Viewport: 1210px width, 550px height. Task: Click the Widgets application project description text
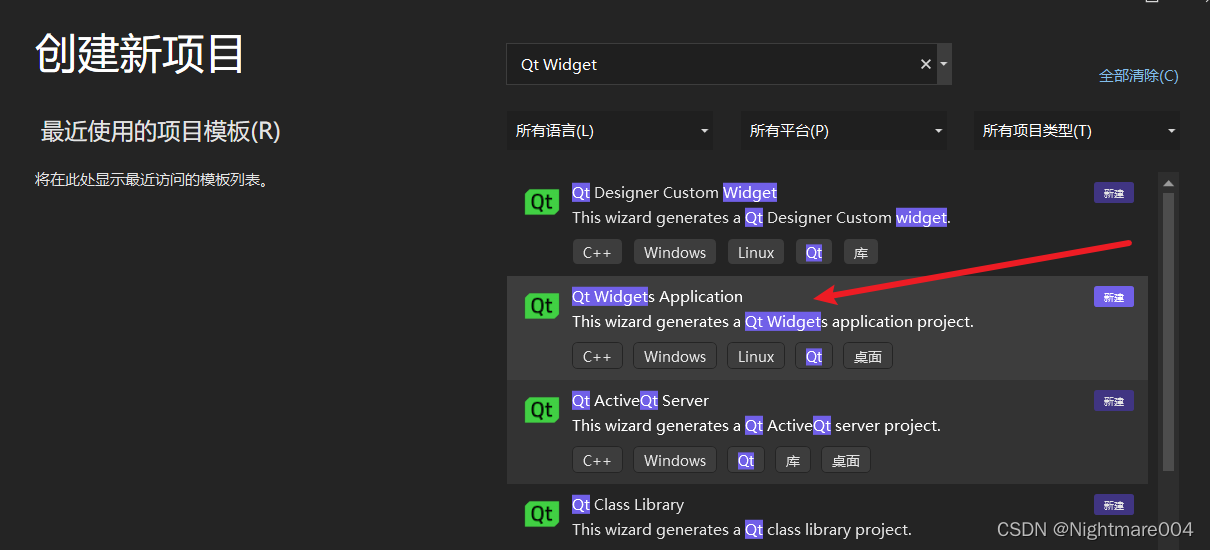pyautogui.click(x=773, y=322)
